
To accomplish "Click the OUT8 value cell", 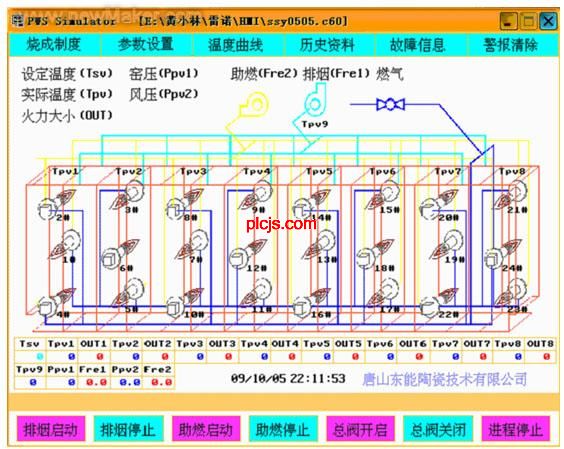I will pos(540,357).
